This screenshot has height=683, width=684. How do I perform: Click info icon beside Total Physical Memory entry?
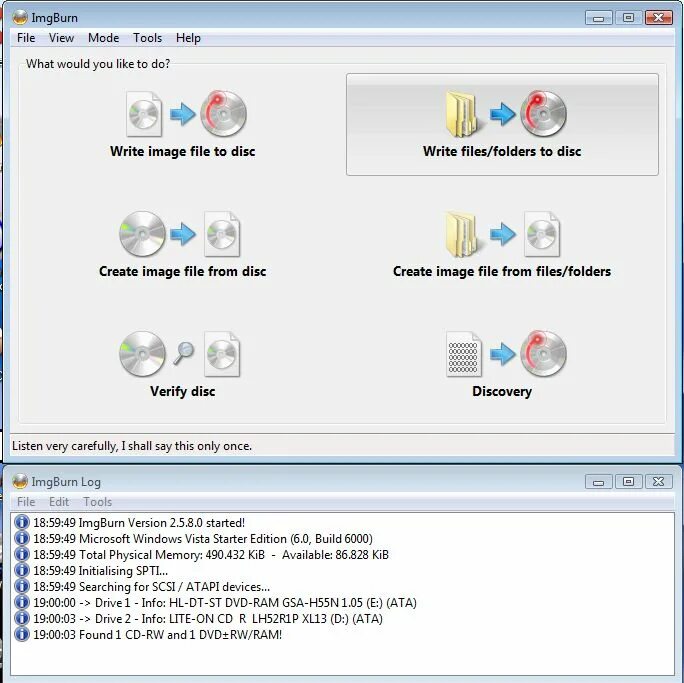pos(21,554)
